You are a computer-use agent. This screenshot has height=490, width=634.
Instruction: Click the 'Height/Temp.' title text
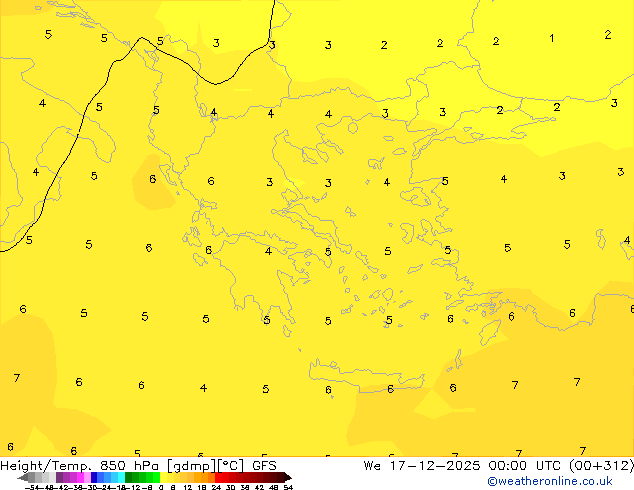coord(46,465)
